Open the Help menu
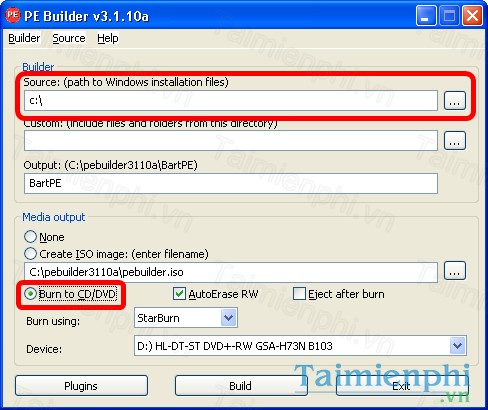Viewport: 488px width, 410px height. 108,38
